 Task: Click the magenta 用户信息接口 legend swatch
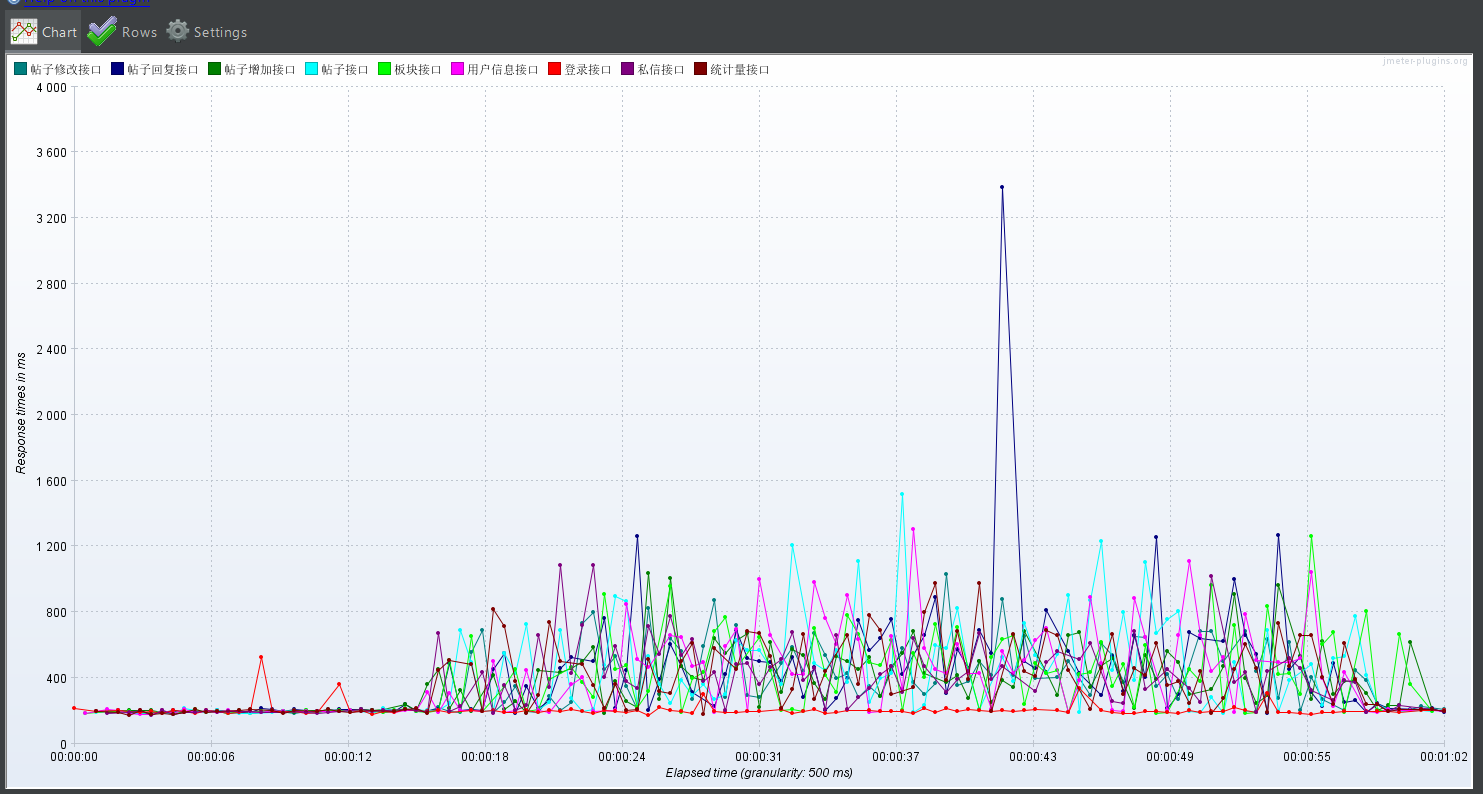(457, 69)
